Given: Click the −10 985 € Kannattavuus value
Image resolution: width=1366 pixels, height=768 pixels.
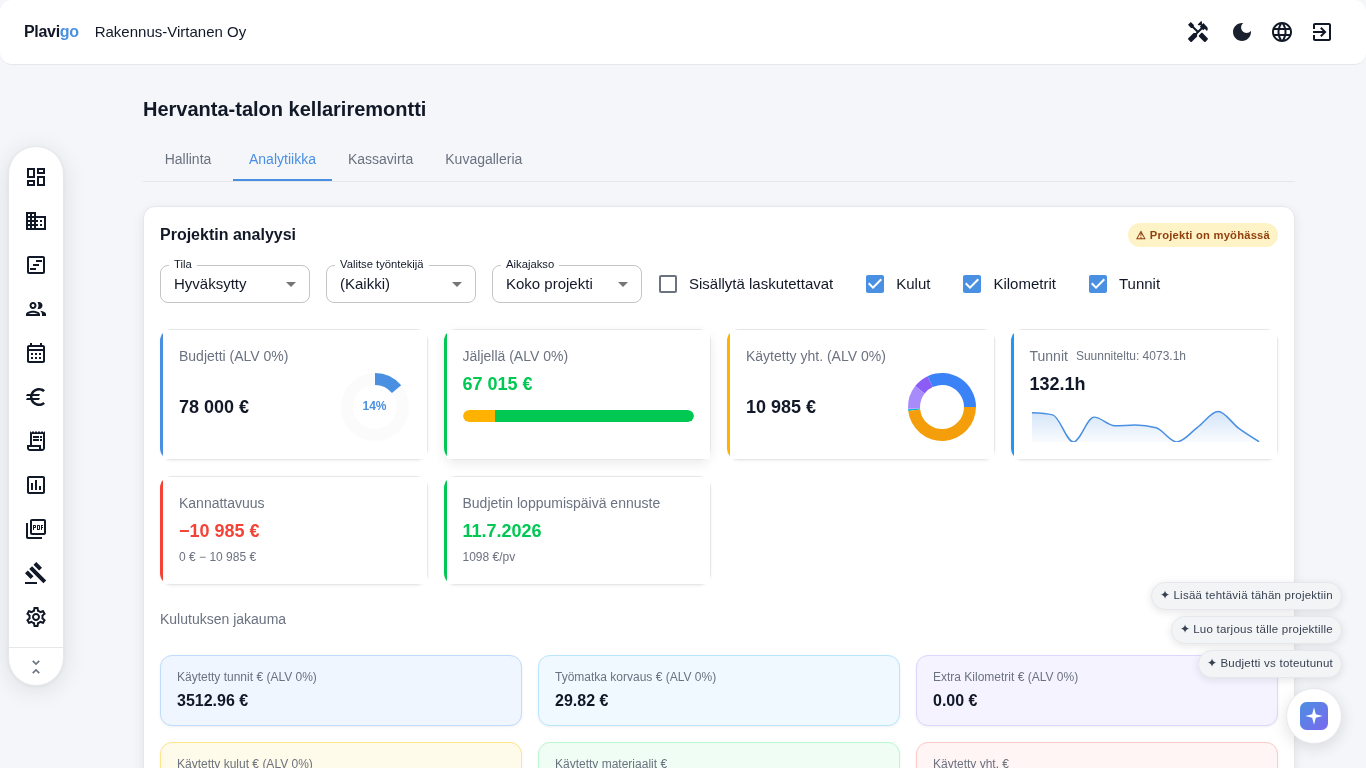Looking at the screenshot, I should (219, 531).
